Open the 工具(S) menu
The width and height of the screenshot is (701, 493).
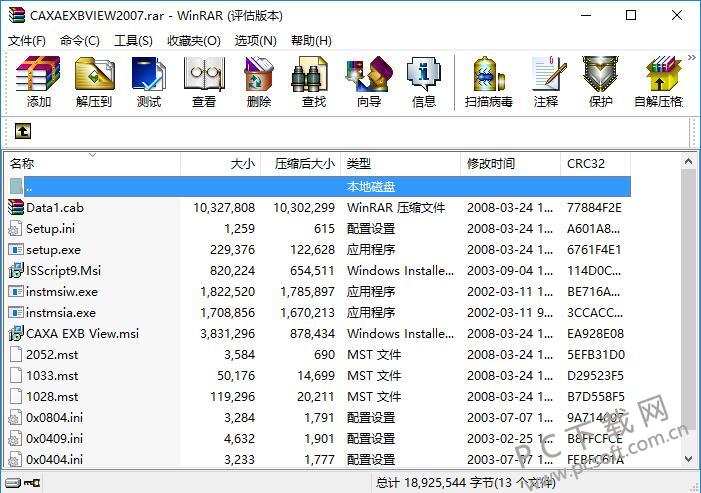[x=133, y=41]
